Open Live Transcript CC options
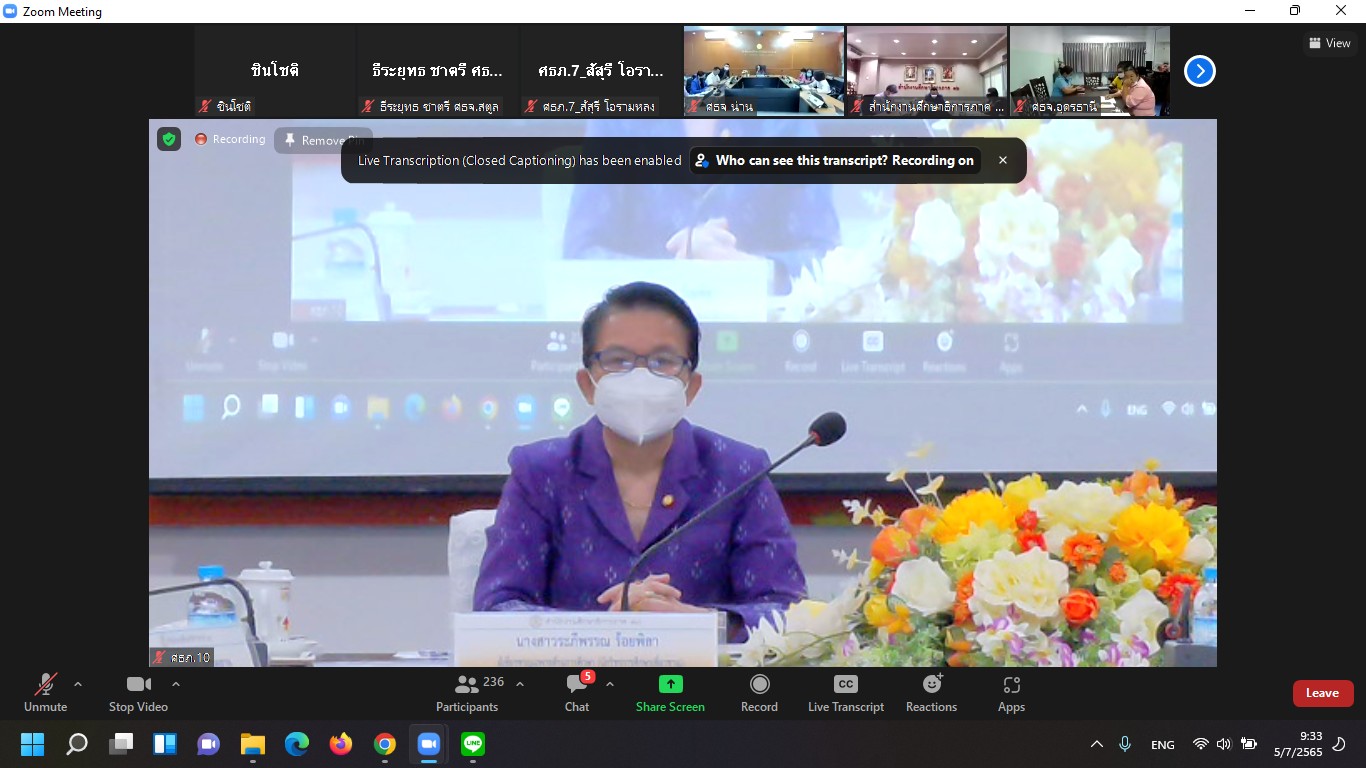The height and width of the screenshot is (768, 1366). coord(845,693)
